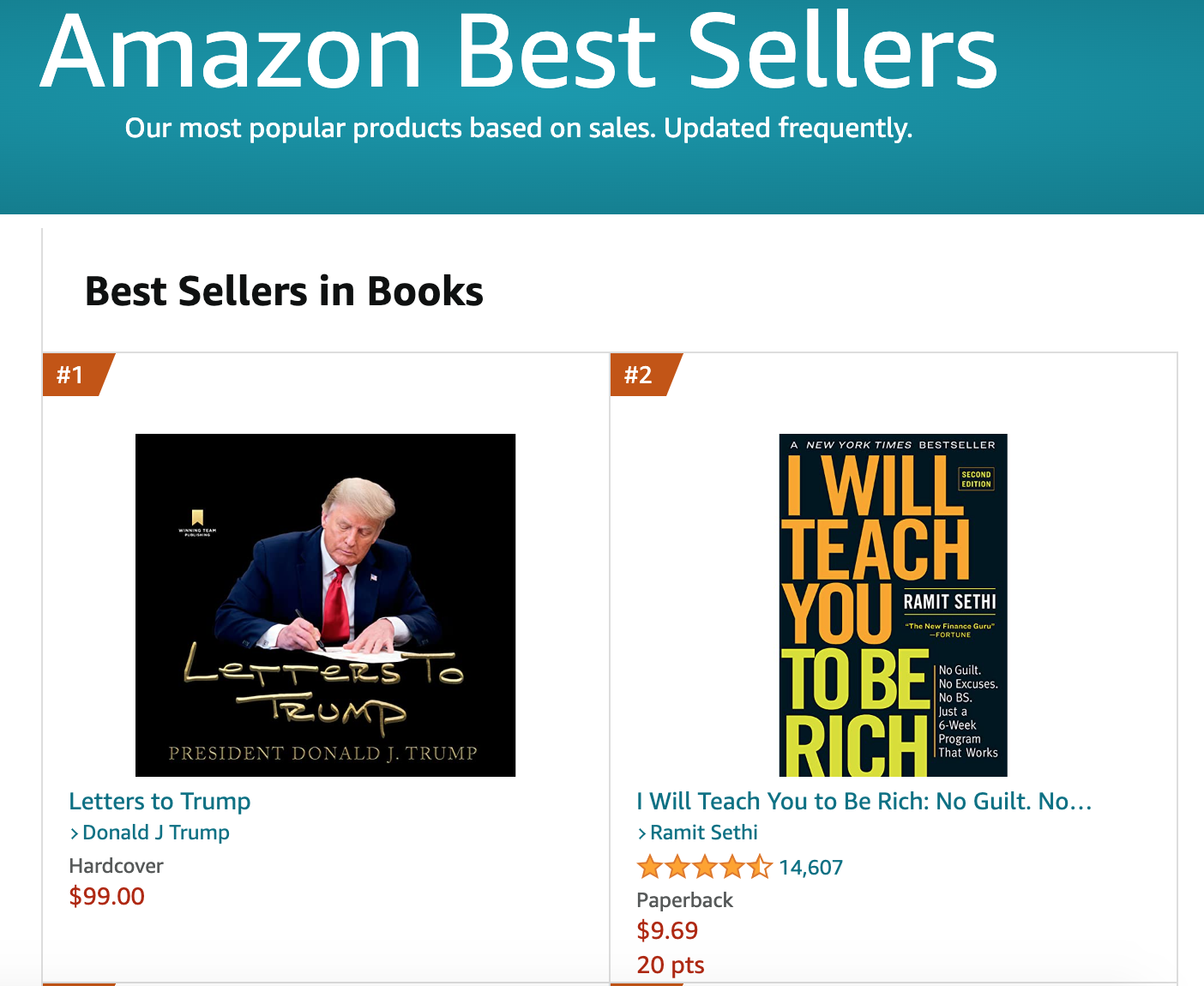1204x986 pixels.
Task: Click the chevron before Ramit Sethi
Action: tap(642, 833)
